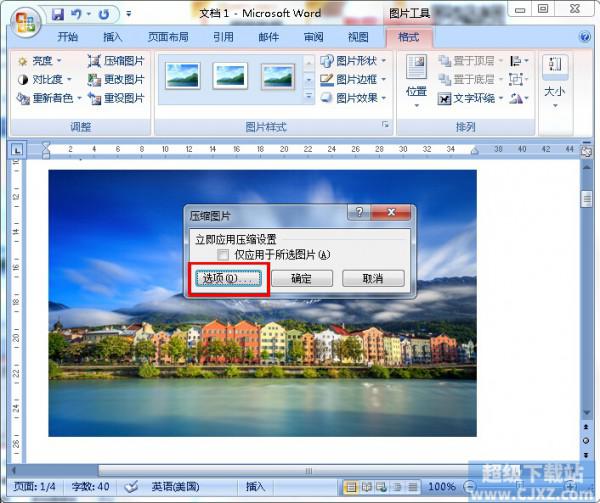Open the Picture Shape (图片形状) menu
The height and width of the screenshot is (503, 600).
(x=352, y=60)
